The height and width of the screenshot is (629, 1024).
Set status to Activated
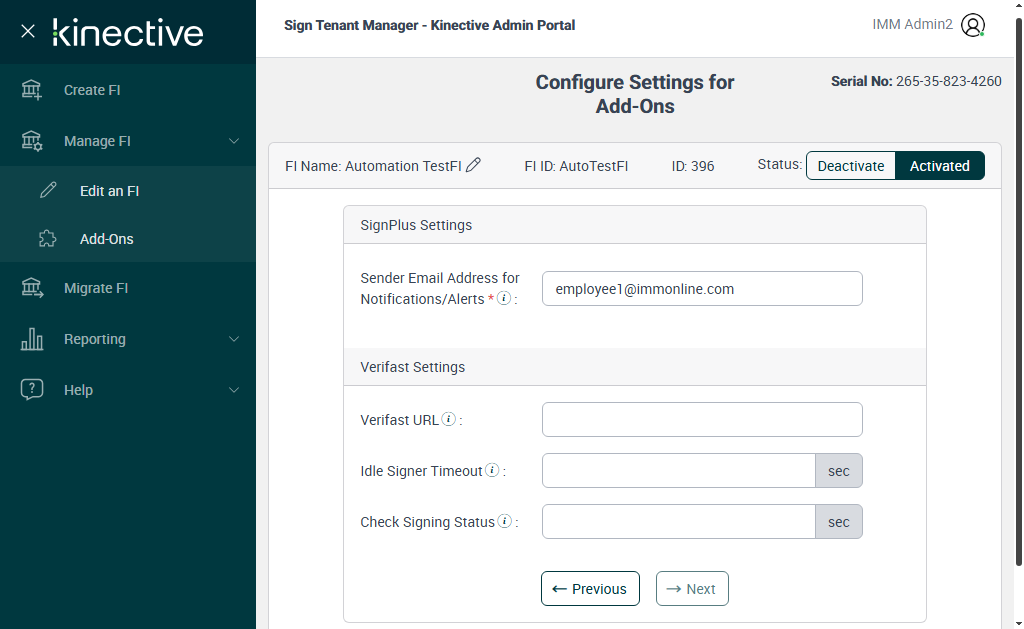click(939, 166)
